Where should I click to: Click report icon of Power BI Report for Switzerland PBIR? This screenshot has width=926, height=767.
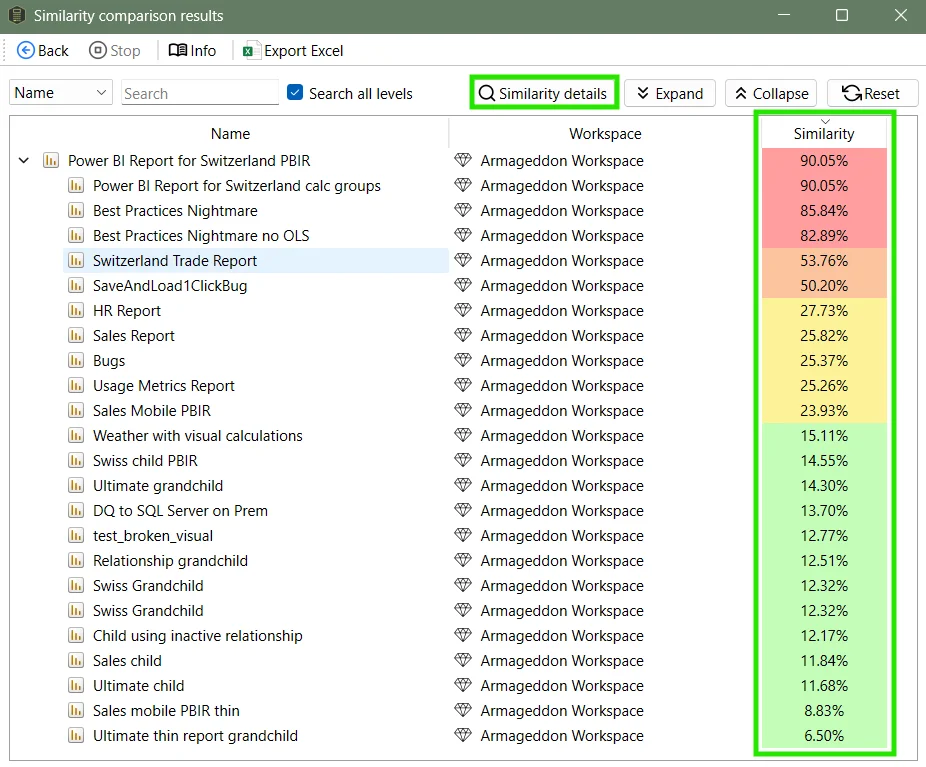[51, 160]
